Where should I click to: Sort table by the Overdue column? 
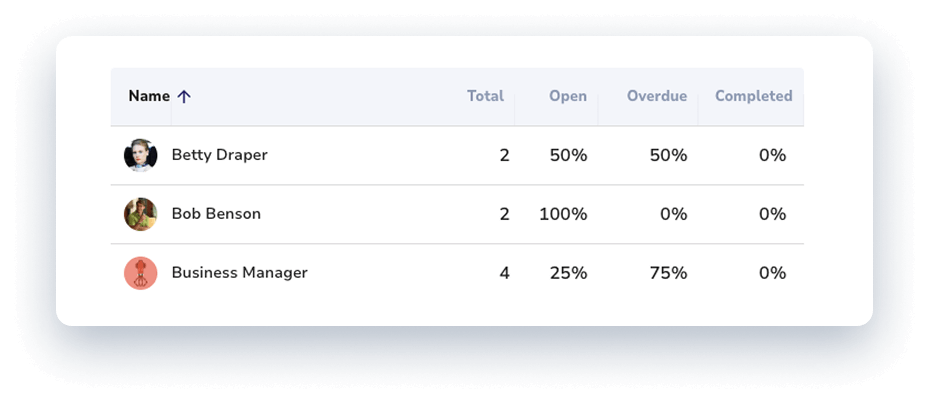pos(656,97)
